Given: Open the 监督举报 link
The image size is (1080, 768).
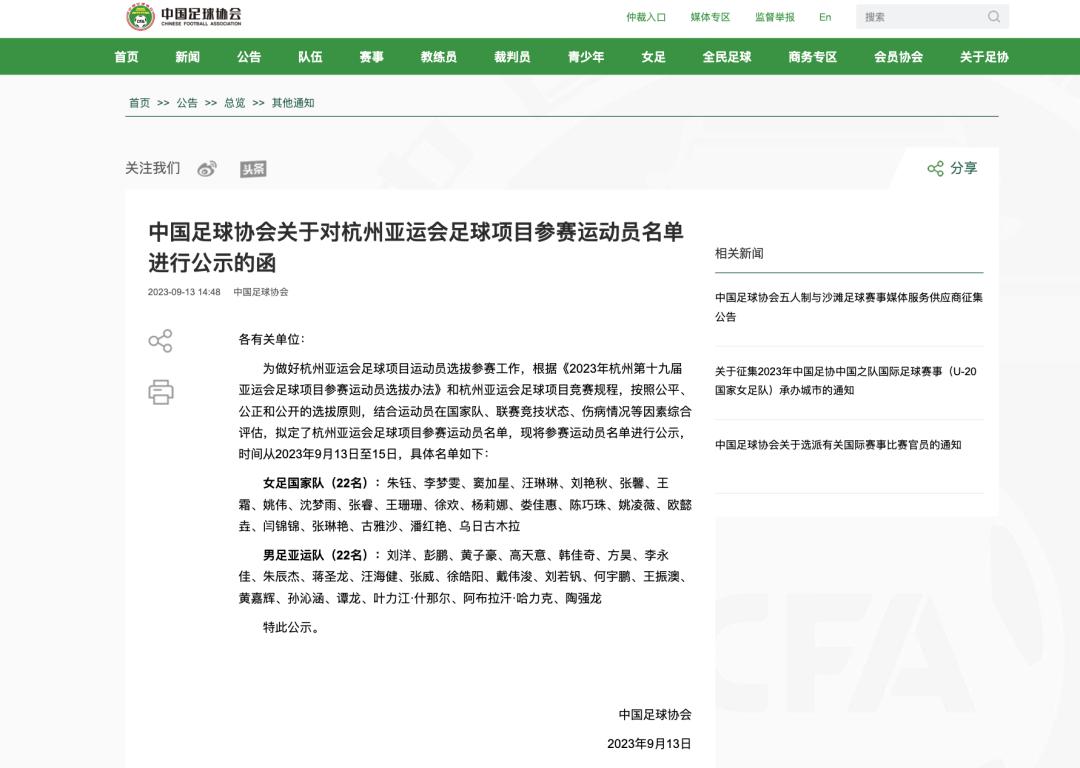Looking at the screenshot, I should click(x=775, y=17).
